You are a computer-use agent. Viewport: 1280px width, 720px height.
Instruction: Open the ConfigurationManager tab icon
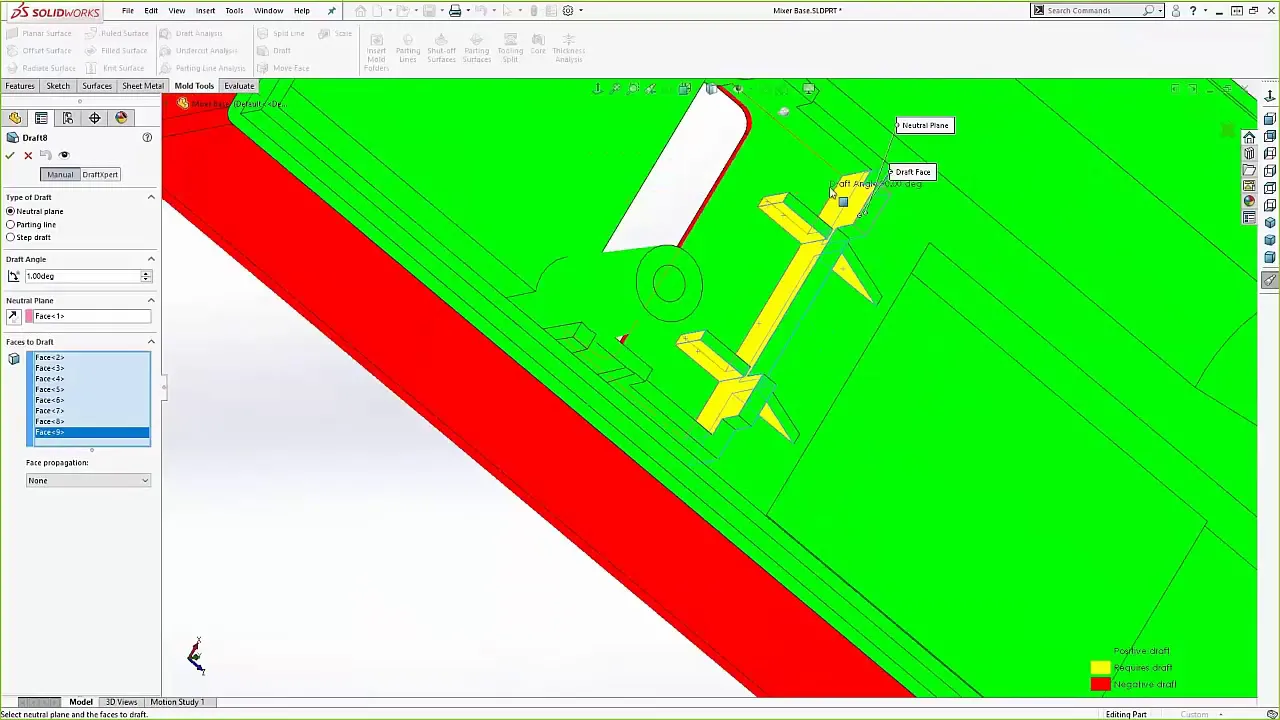[68, 118]
